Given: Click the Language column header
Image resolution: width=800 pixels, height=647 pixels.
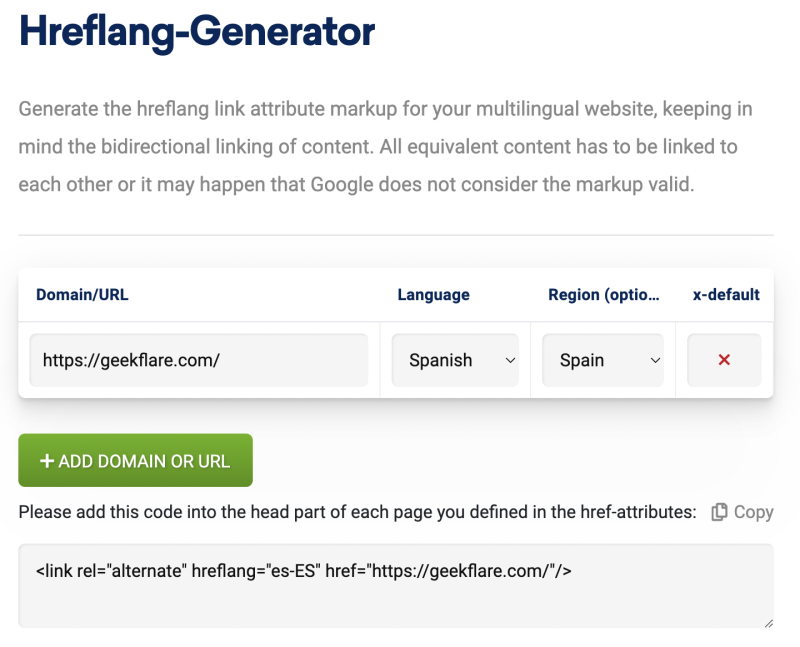Looking at the screenshot, I should tap(433, 295).
